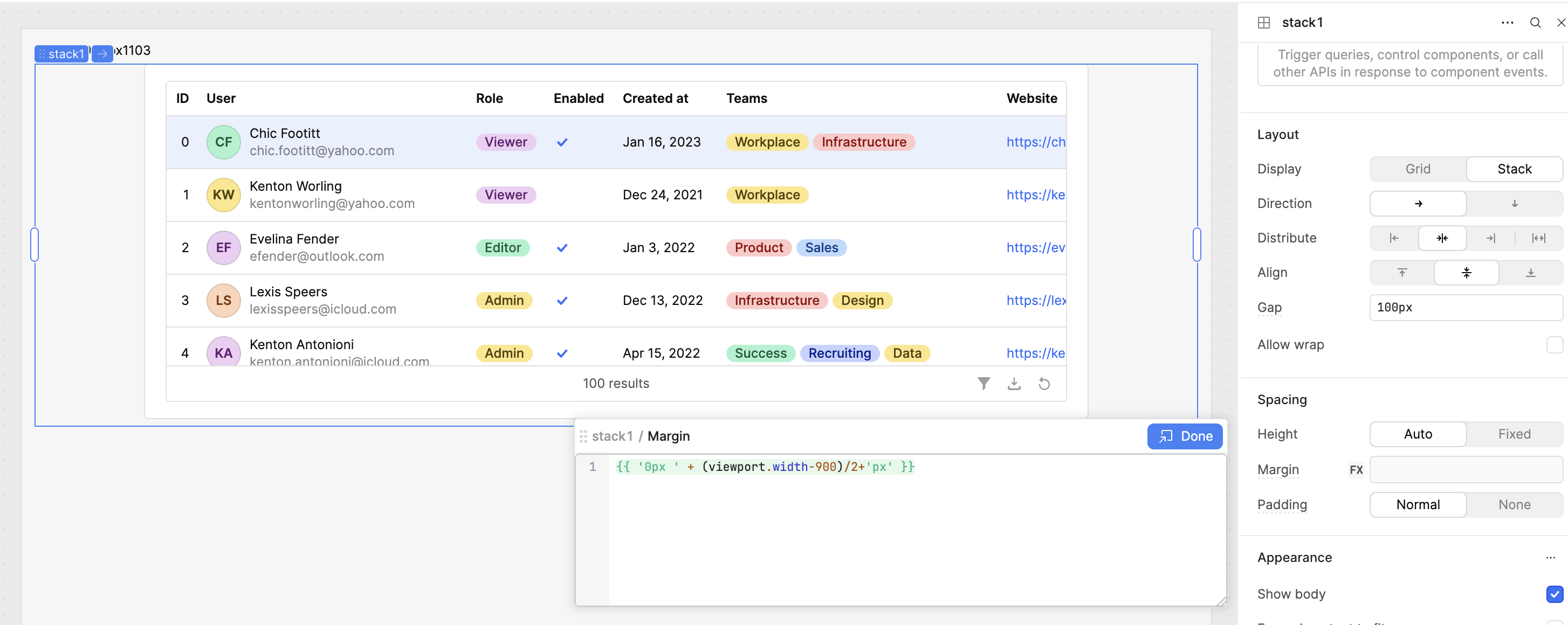
Task: Enable the Allow wrap checkbox
Action: pos(1554,345)
